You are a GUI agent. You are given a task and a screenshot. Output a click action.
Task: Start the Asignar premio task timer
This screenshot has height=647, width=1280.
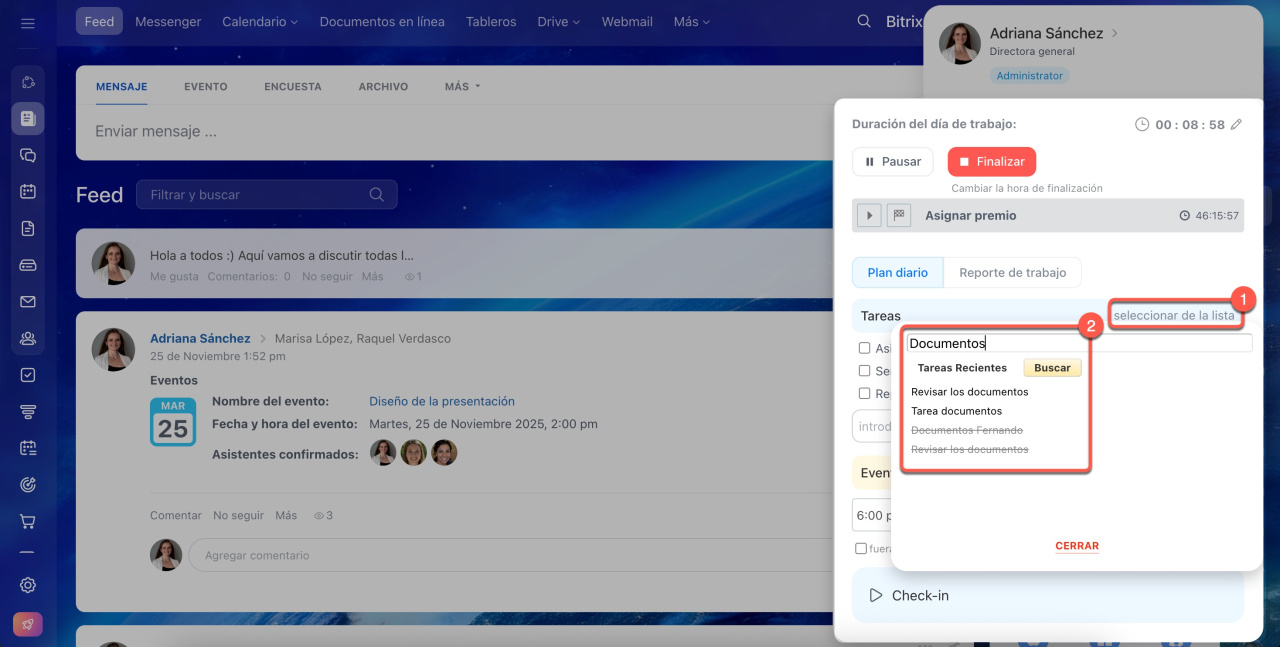pyautogui.click(x=869, y=215)
